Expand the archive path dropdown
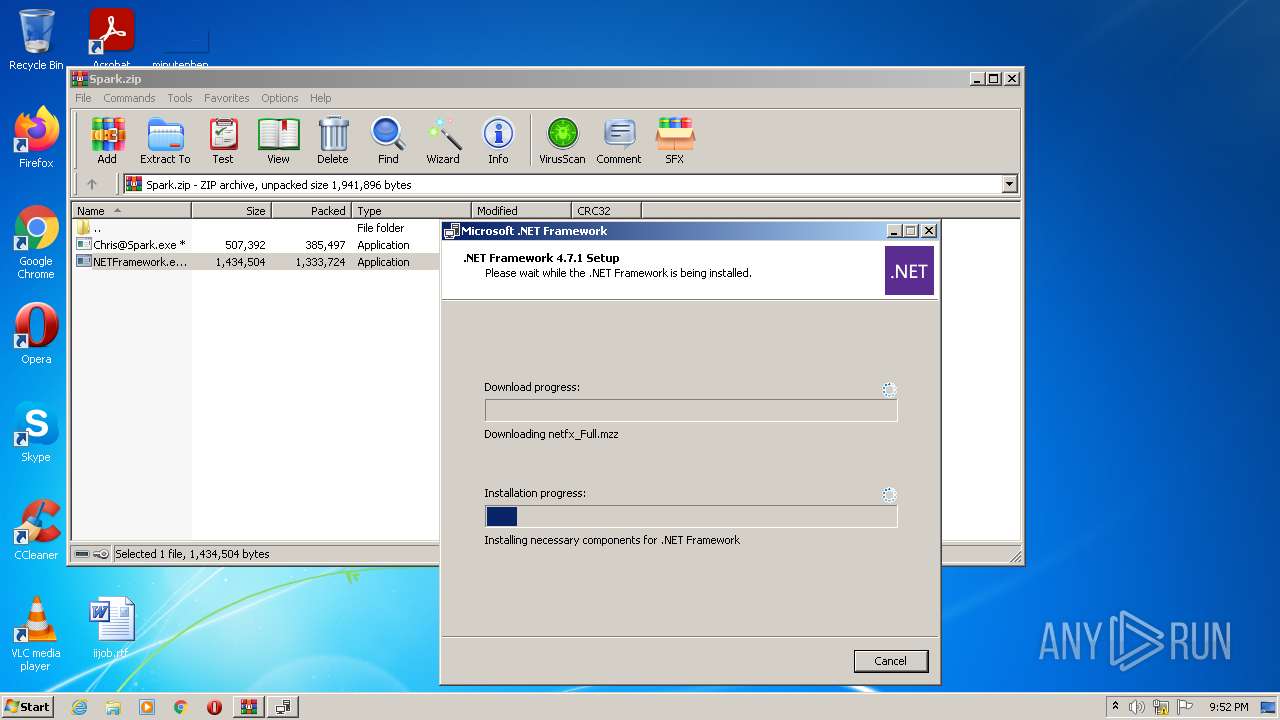The height and width of the screenshot is (720, 1280). click(x=1009, y=184)
